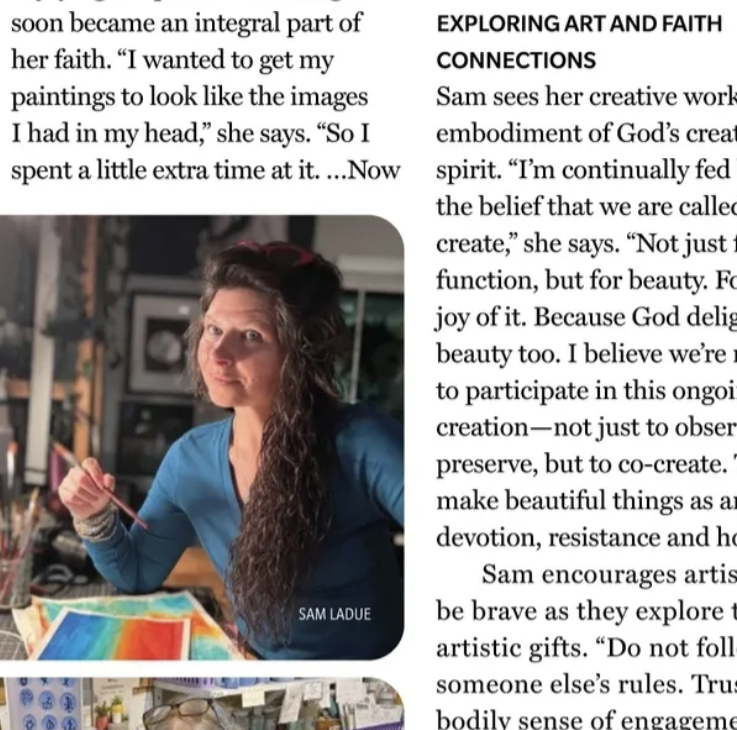Click the SAM LADUE photo caption
Viewport: 737px width, 730px height.
334,614
